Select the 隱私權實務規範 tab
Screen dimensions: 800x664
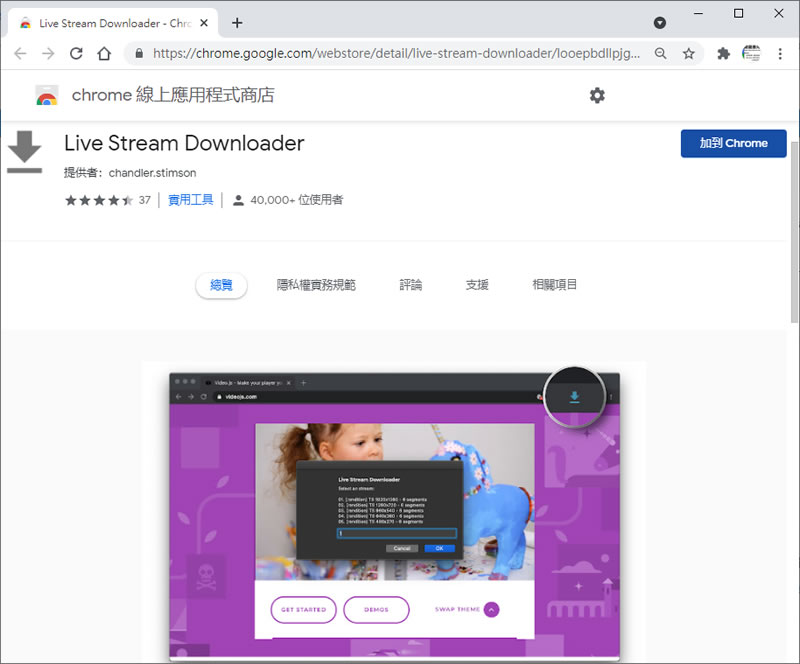click(x=316, y=285)
